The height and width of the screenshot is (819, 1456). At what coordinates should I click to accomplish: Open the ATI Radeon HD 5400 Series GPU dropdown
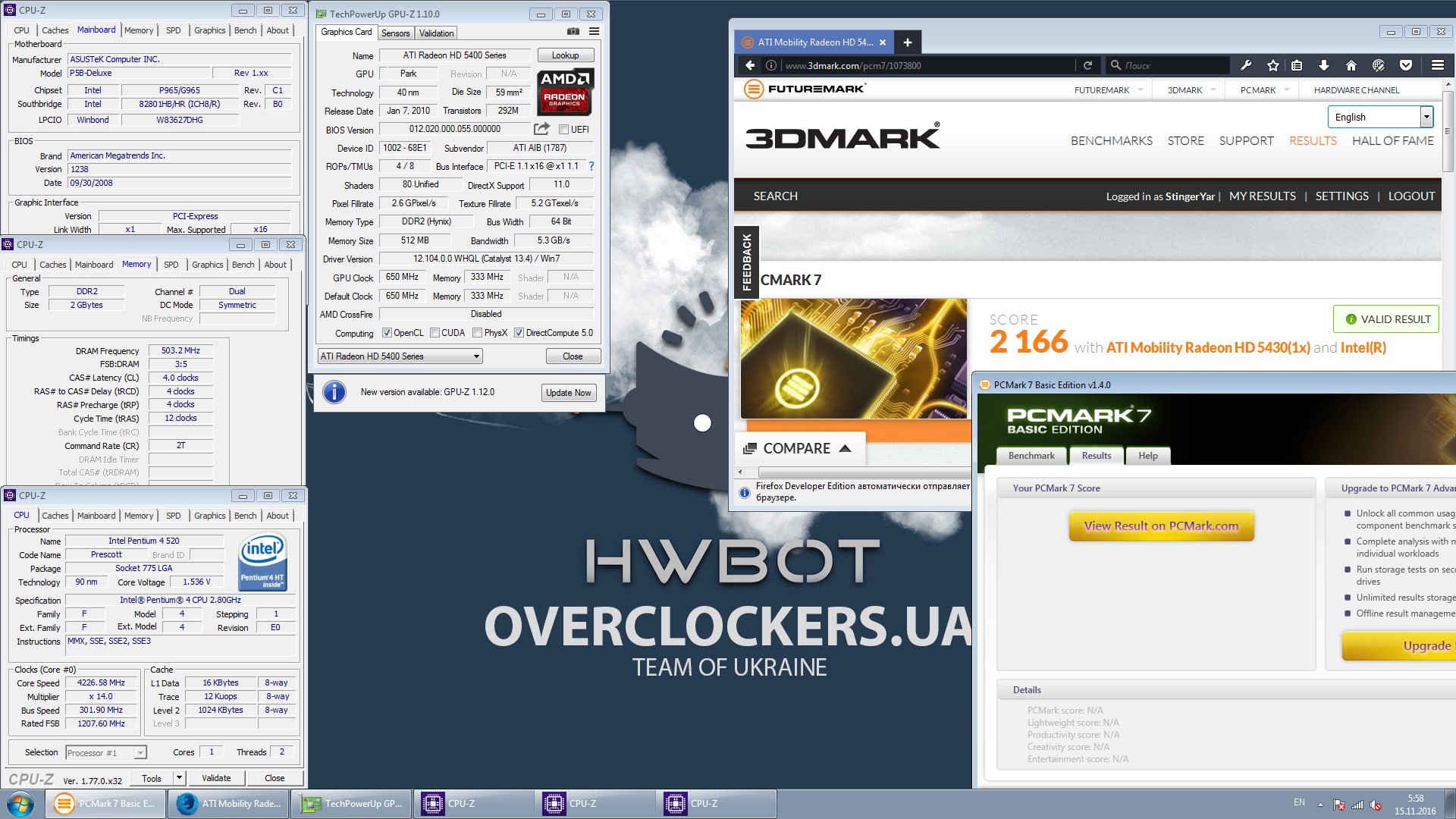pyautogui.click(x=400, y=356)
